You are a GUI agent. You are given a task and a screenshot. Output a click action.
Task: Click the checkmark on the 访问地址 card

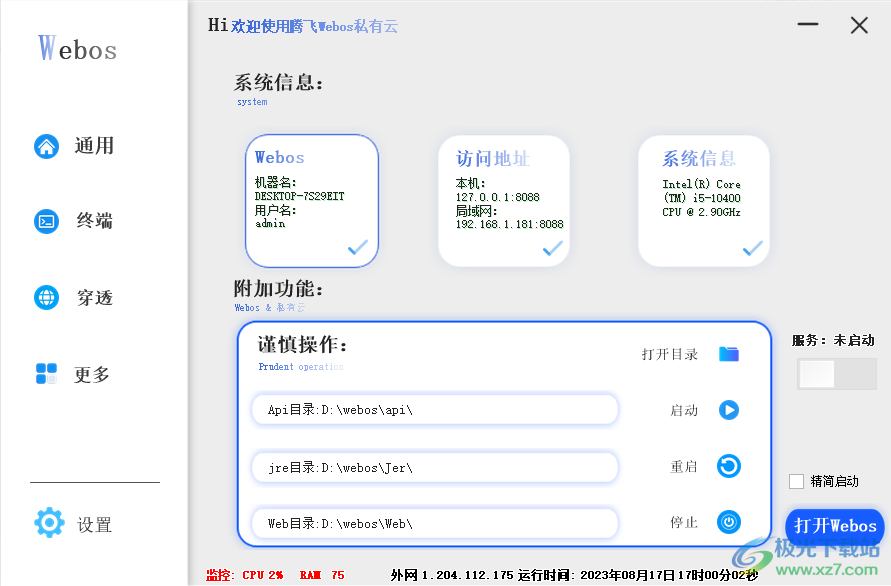click(x=553, y=248)
